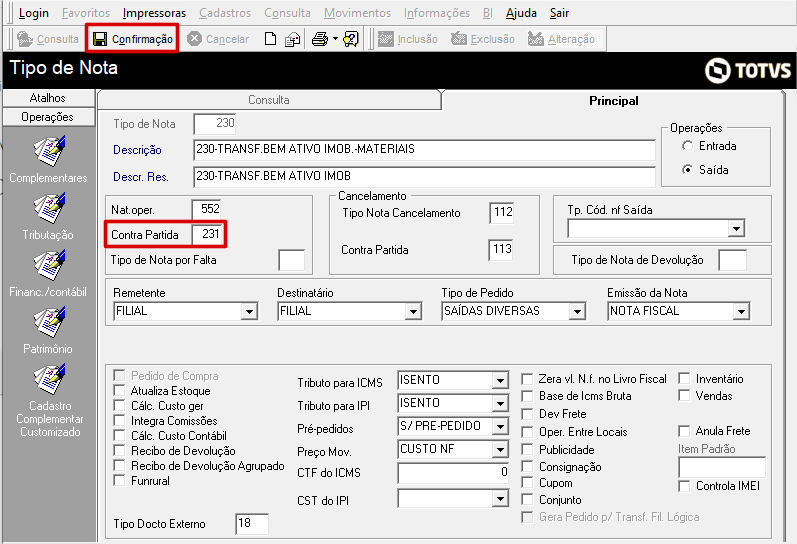The image size is (797, 544).
Task: Click the copy document toolbar icon
Action: point(292,39)
